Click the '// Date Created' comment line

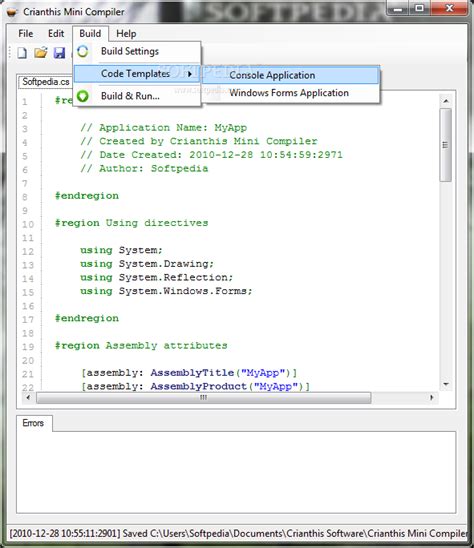[211, 155]
